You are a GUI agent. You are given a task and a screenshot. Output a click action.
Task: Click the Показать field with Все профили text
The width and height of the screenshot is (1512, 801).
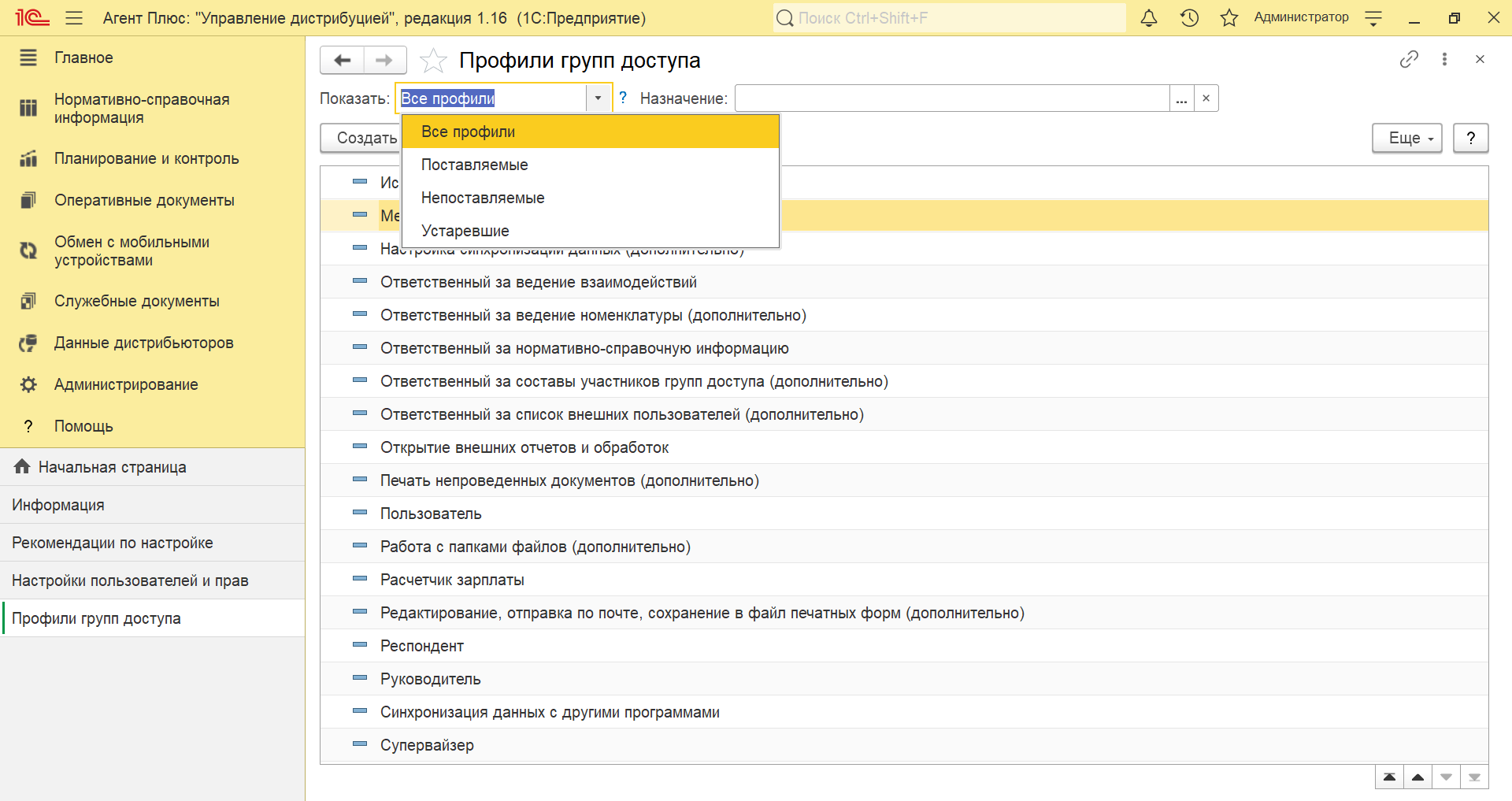point(491,98)
